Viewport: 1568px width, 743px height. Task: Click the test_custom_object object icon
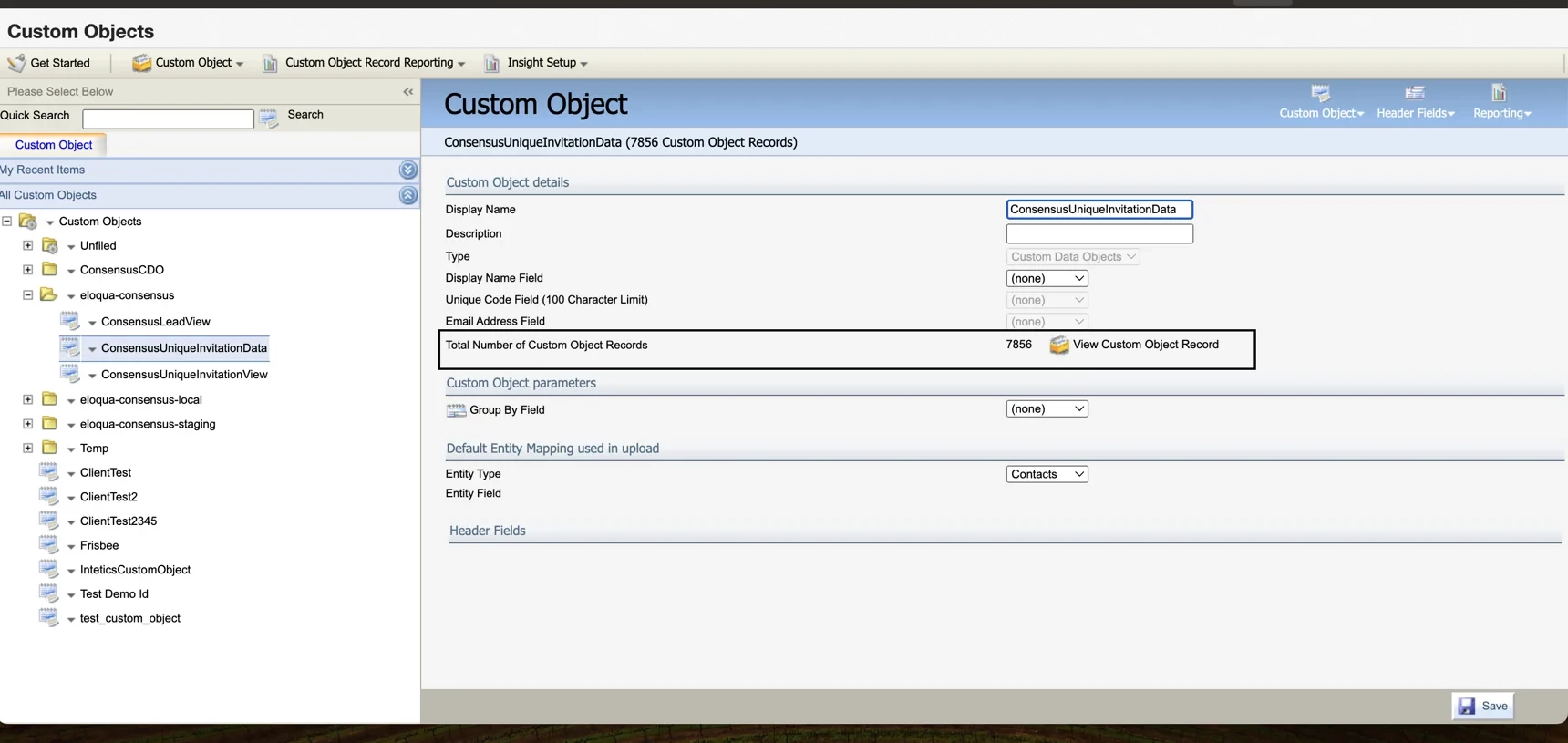point(49,617)
